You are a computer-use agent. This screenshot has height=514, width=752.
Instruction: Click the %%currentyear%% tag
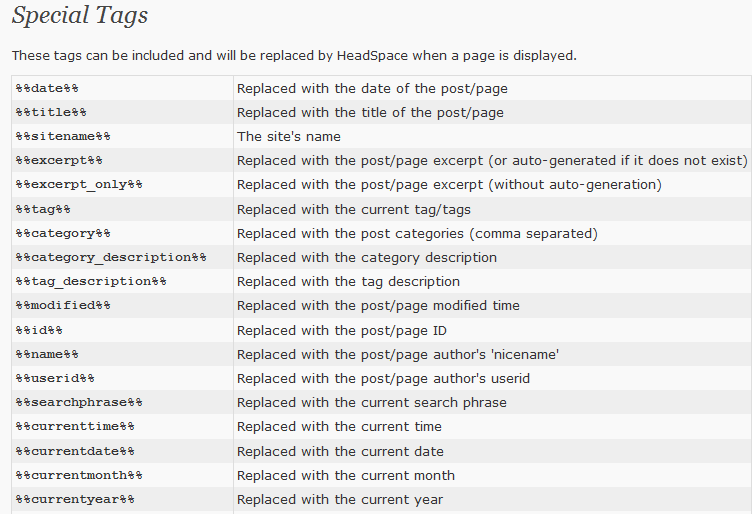75,499
